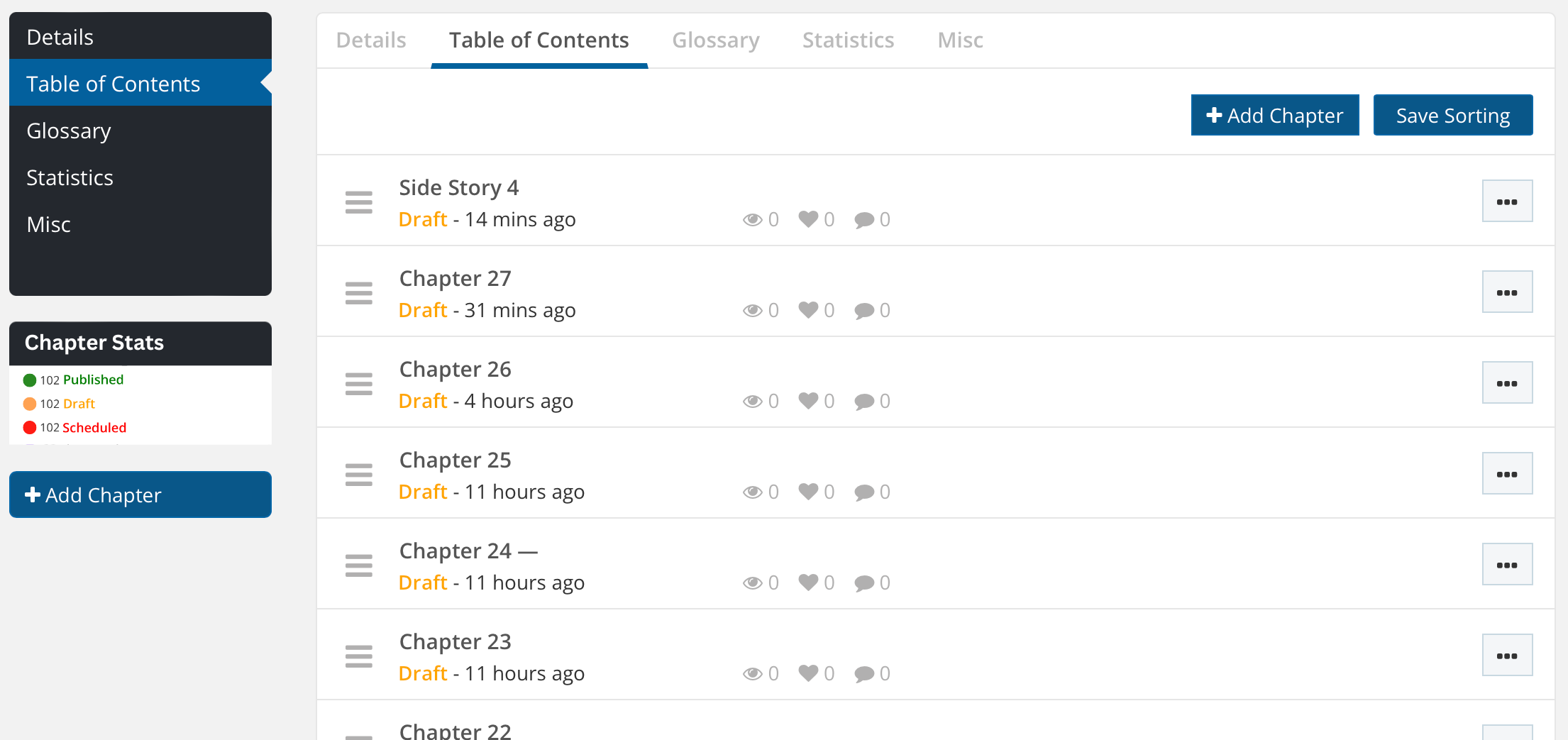Viewport: 1568px width, 740px height.
Task: Switch to the Glossary tab at the top
Action: click(x=715, y=40)
